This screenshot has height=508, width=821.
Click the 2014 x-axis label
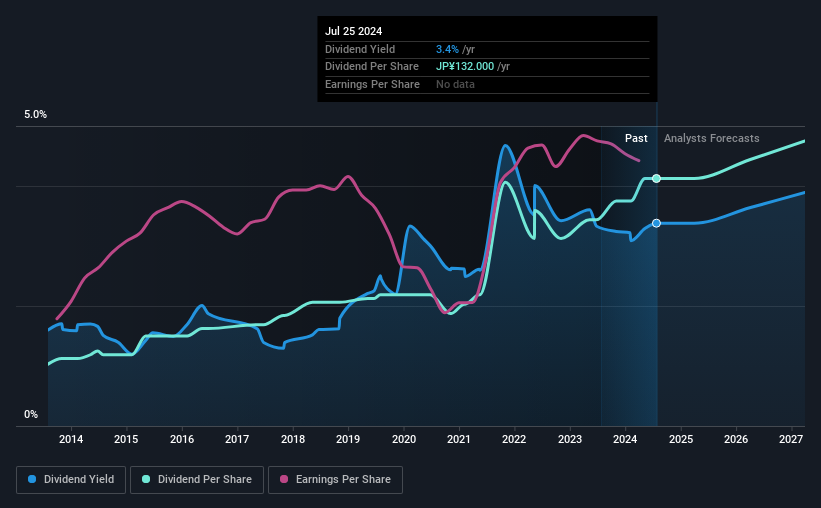[71, 439]
